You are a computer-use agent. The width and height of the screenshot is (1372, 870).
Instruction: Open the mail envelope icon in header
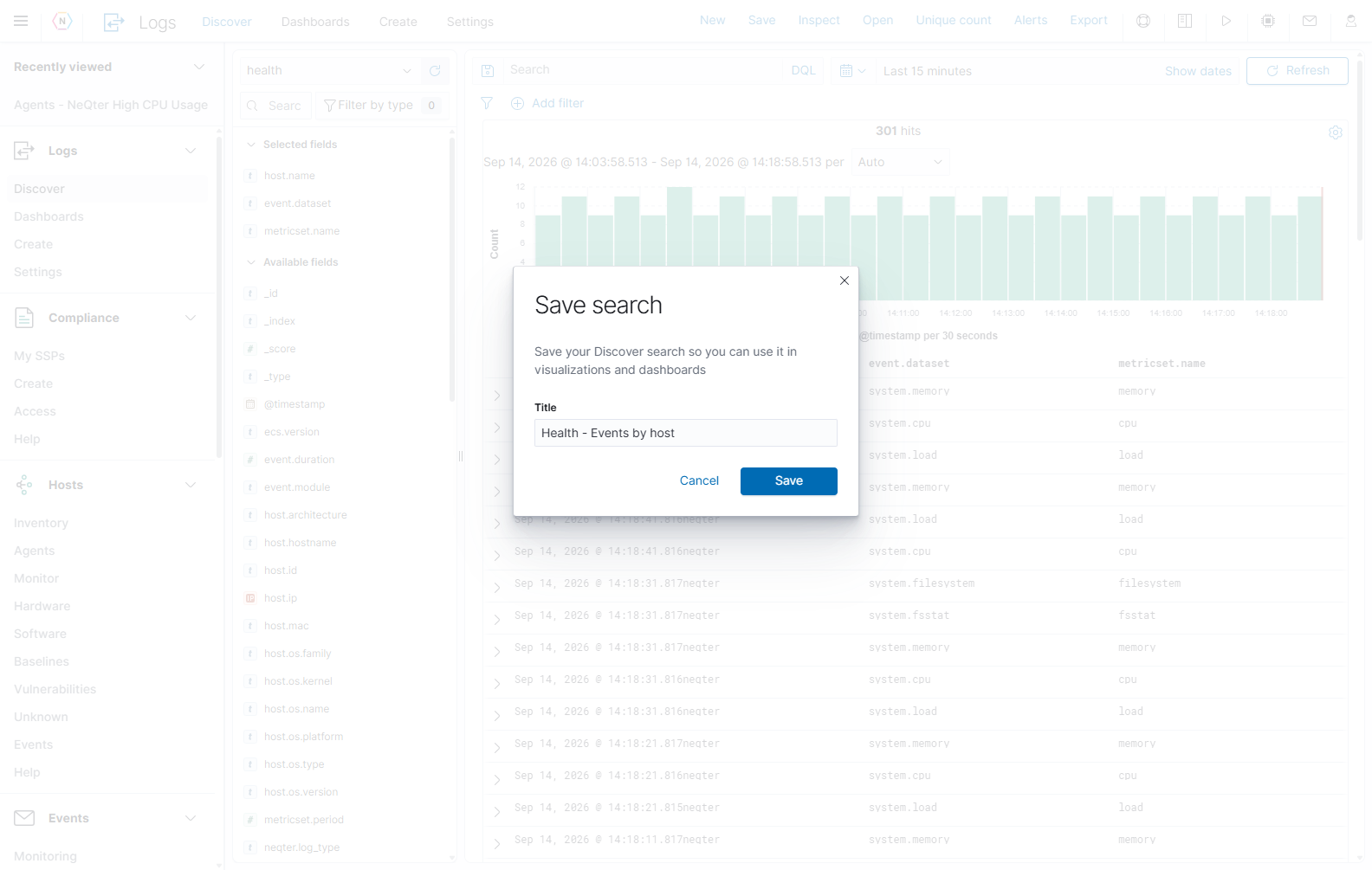click(x=1310, y=21)
